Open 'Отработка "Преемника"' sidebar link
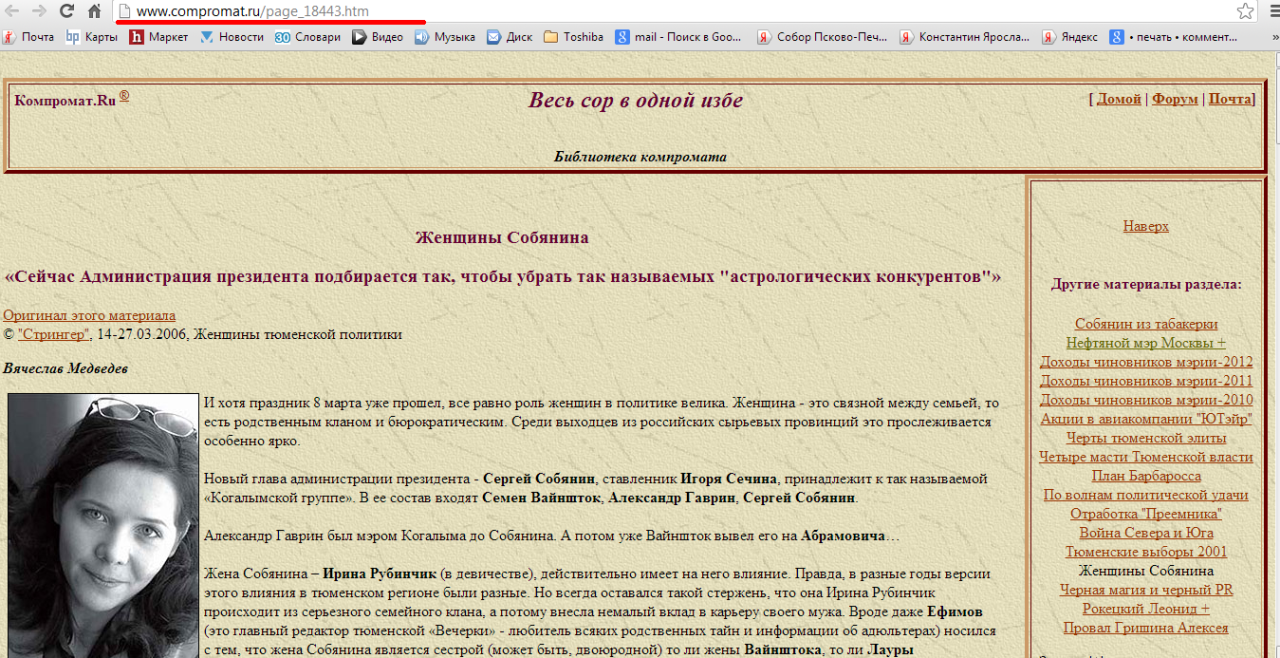The width and height of the screenshot is (1280, 658). point(1146,514)
